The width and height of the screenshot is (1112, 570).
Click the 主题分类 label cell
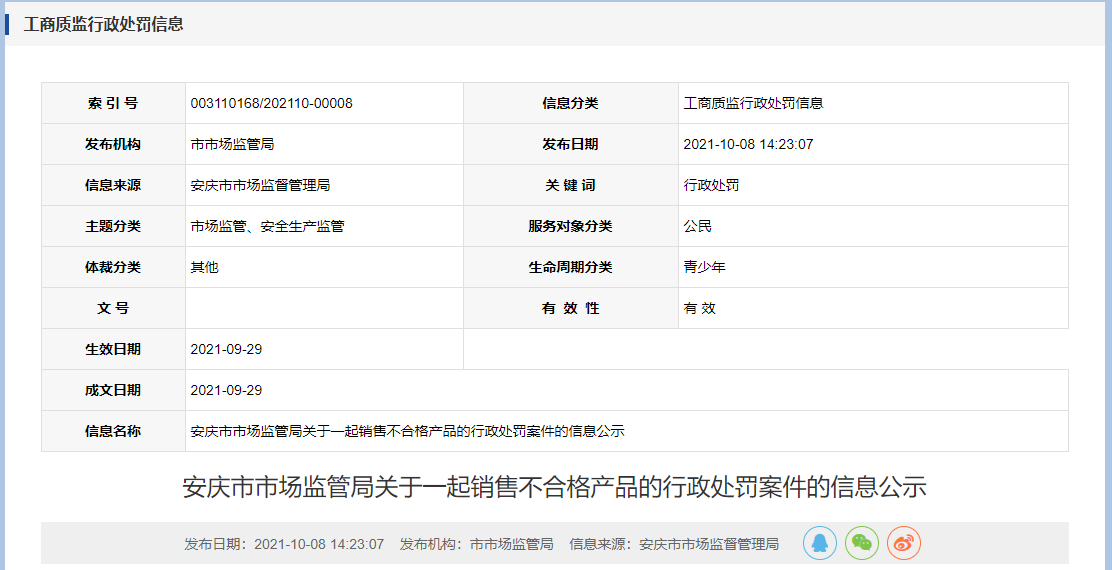(x=113, y=227)
